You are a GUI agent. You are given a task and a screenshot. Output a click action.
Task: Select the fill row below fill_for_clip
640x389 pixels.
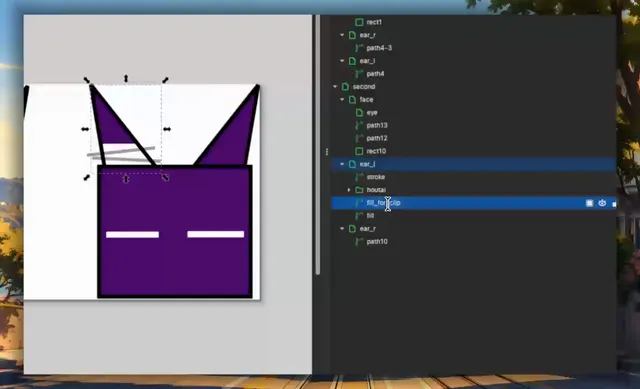(x=473, y=216)
